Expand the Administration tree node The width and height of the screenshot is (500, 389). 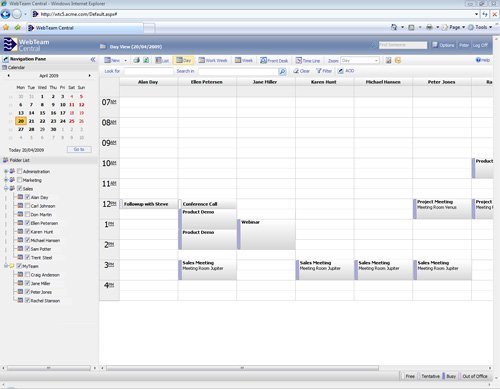(x=6, y=171)
